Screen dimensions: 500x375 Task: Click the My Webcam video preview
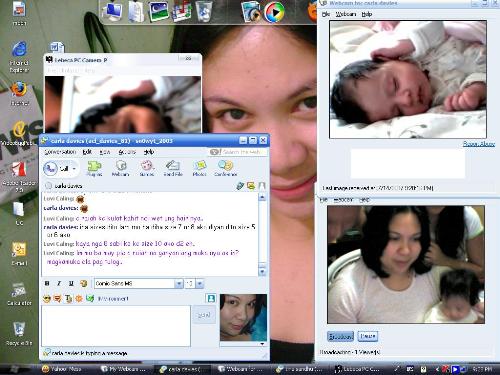coord(406,264)
